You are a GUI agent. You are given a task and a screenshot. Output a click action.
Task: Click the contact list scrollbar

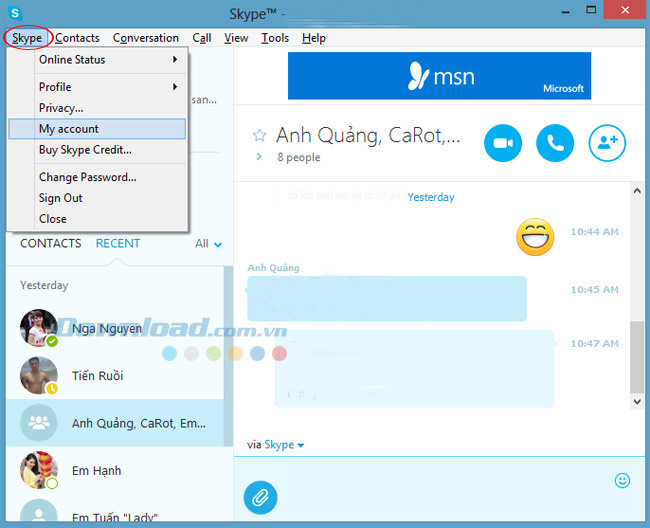[x=228, y=356]
